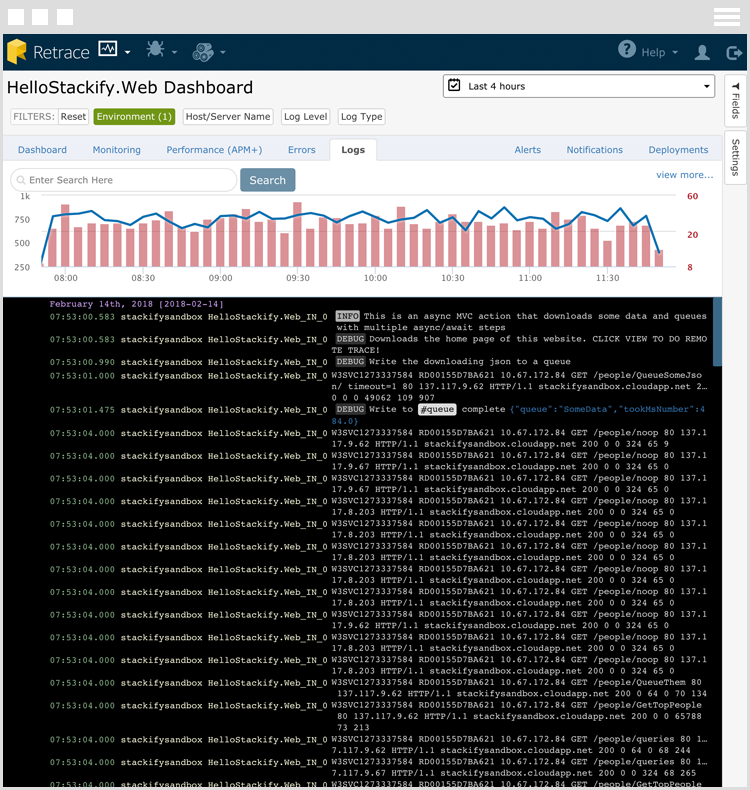This screenshot has width=750, height=790.
Task: Click the #queue tag in log entry
Action: click(437, 409)
